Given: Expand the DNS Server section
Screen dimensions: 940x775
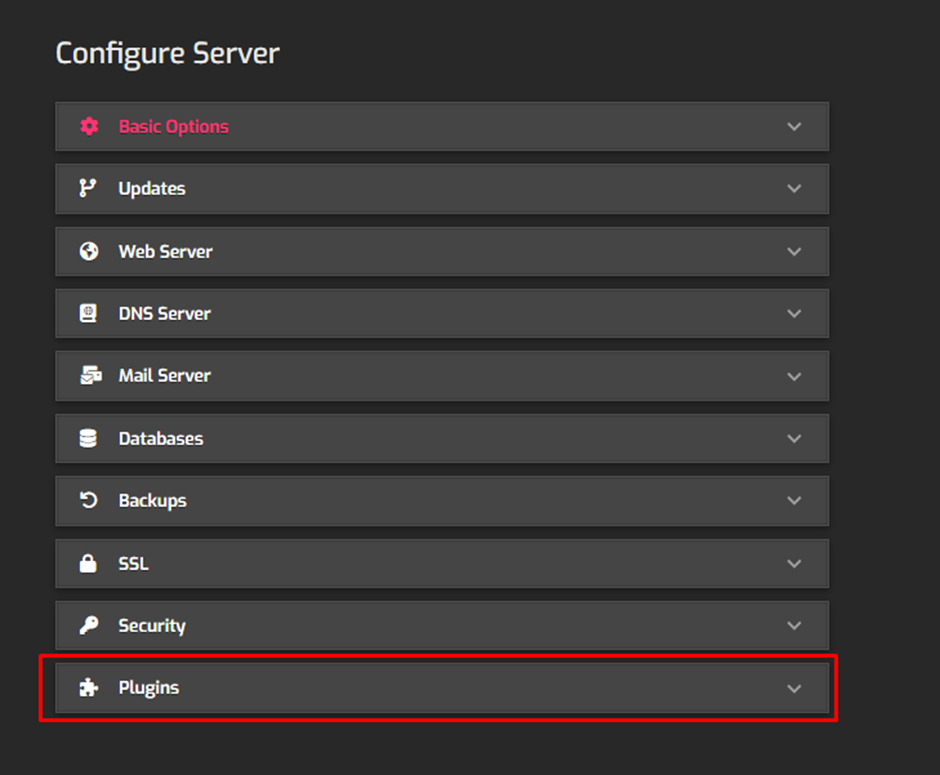Looking at the screenshot, I should (794, 313).
